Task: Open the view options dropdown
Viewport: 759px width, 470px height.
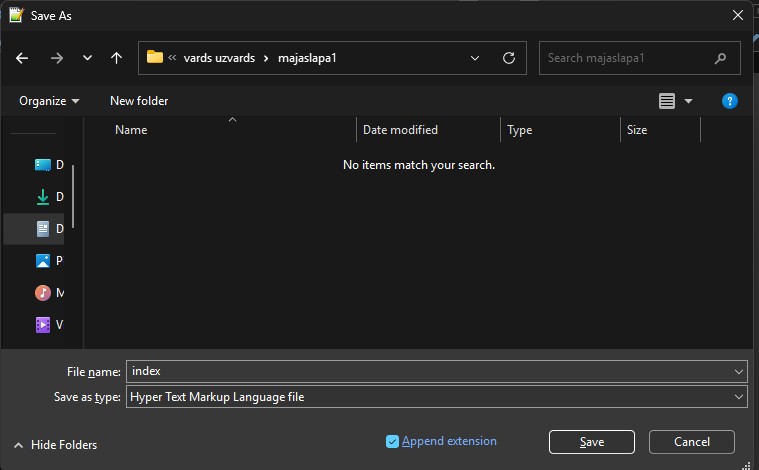Action: [688, 101]
